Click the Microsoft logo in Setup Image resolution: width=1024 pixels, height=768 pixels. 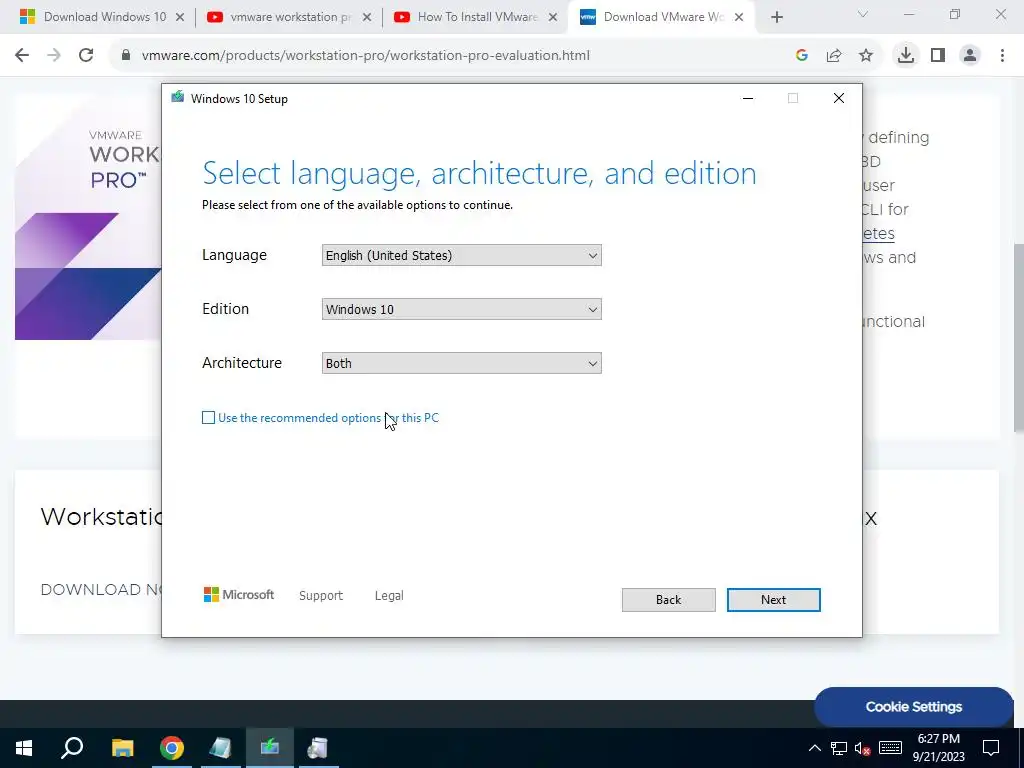point(239,595)
